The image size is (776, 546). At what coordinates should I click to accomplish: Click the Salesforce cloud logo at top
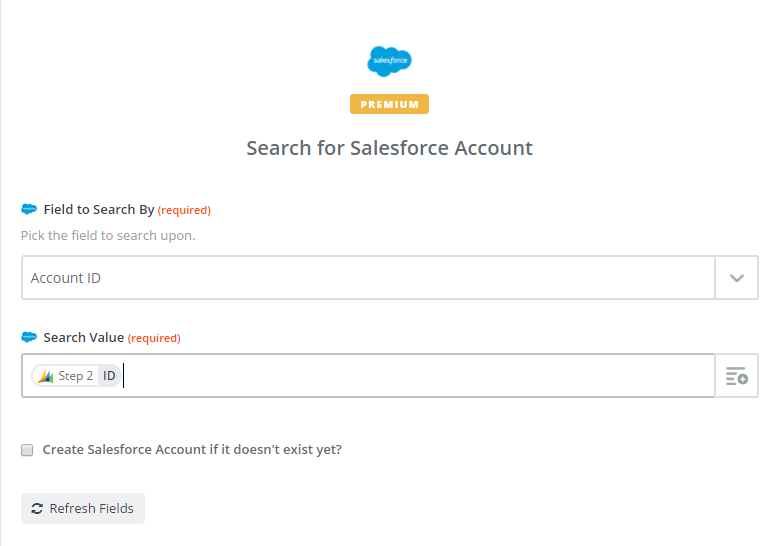[x=389, y=61]
